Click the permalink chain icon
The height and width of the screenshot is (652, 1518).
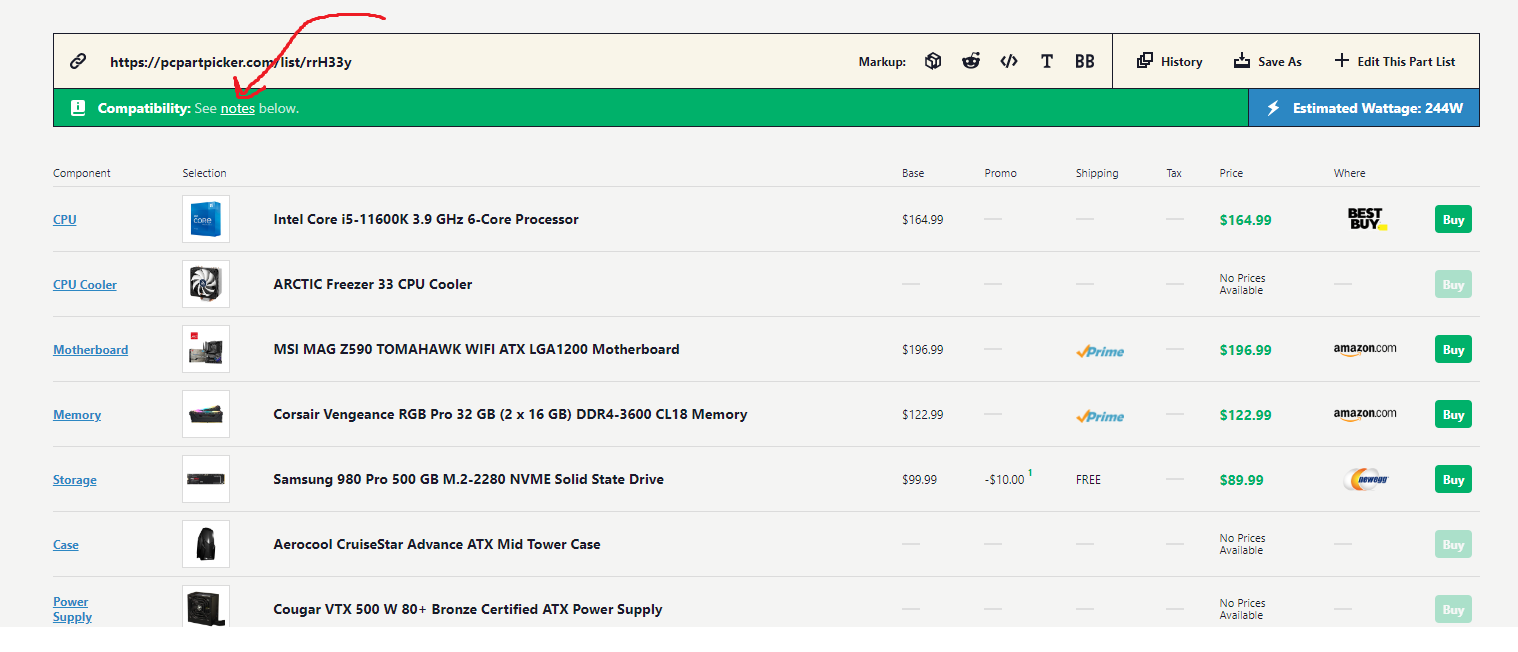pyautogui.click(x=78, y=61)
